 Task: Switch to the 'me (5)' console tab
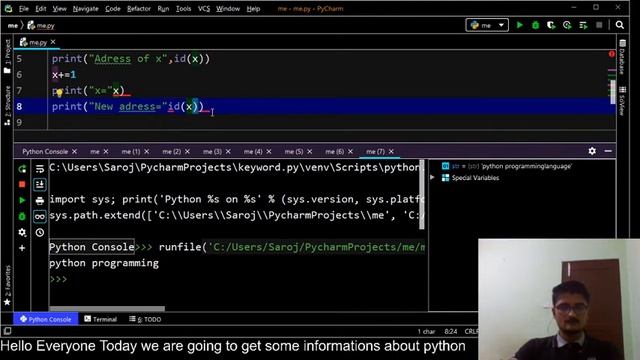[x=294, y=151]
